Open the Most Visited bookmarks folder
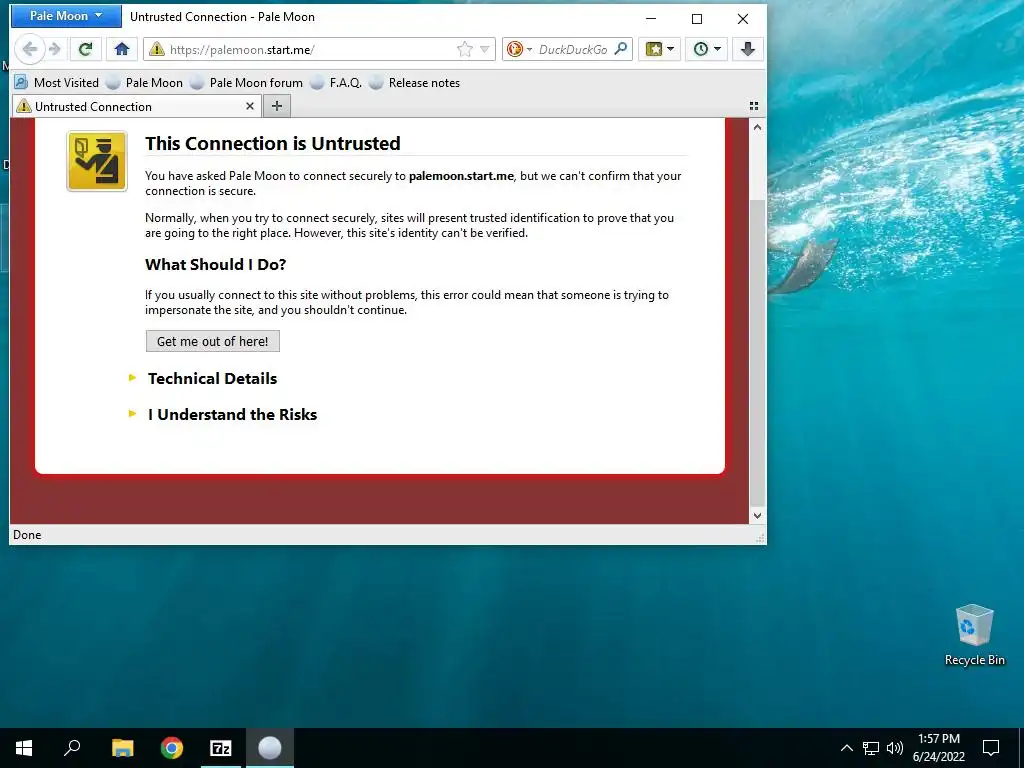The image size is (1024, 768). point(57,83)
